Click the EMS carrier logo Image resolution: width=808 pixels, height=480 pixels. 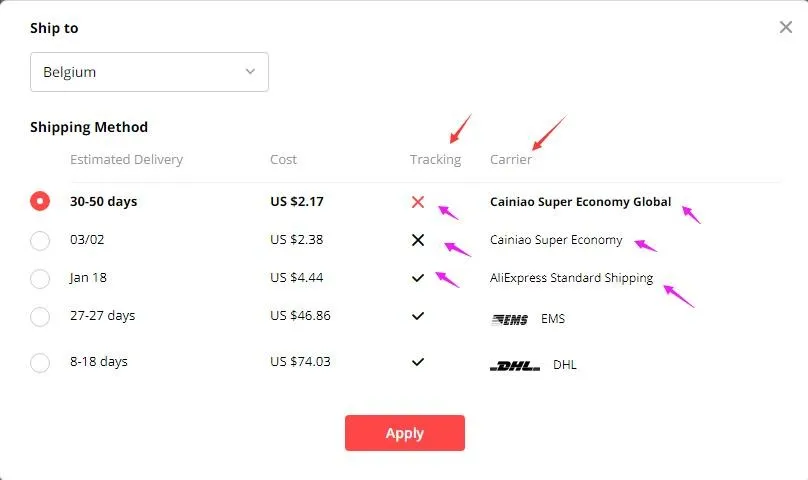[509, 320]
